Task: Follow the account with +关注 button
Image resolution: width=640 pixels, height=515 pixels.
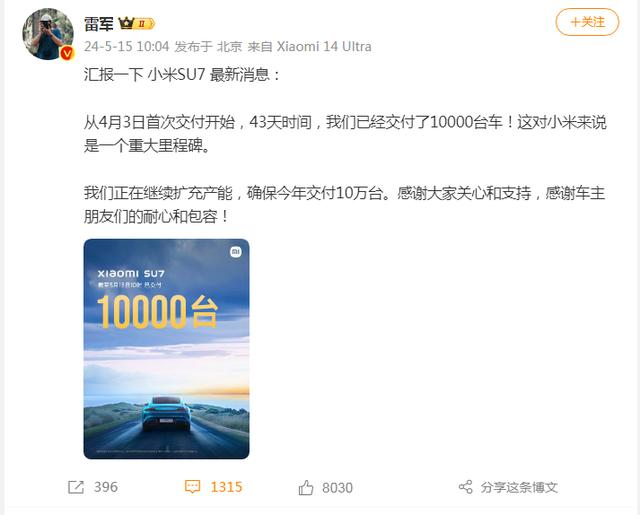Action: 587,22
